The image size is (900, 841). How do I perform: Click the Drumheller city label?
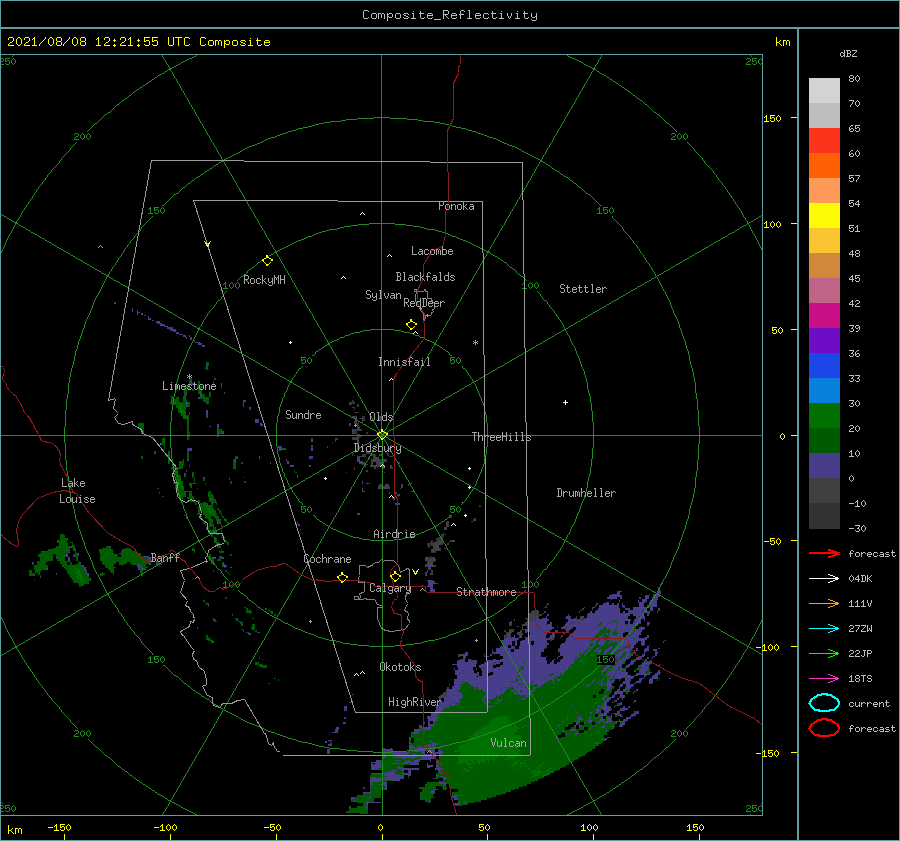(586, 493)
